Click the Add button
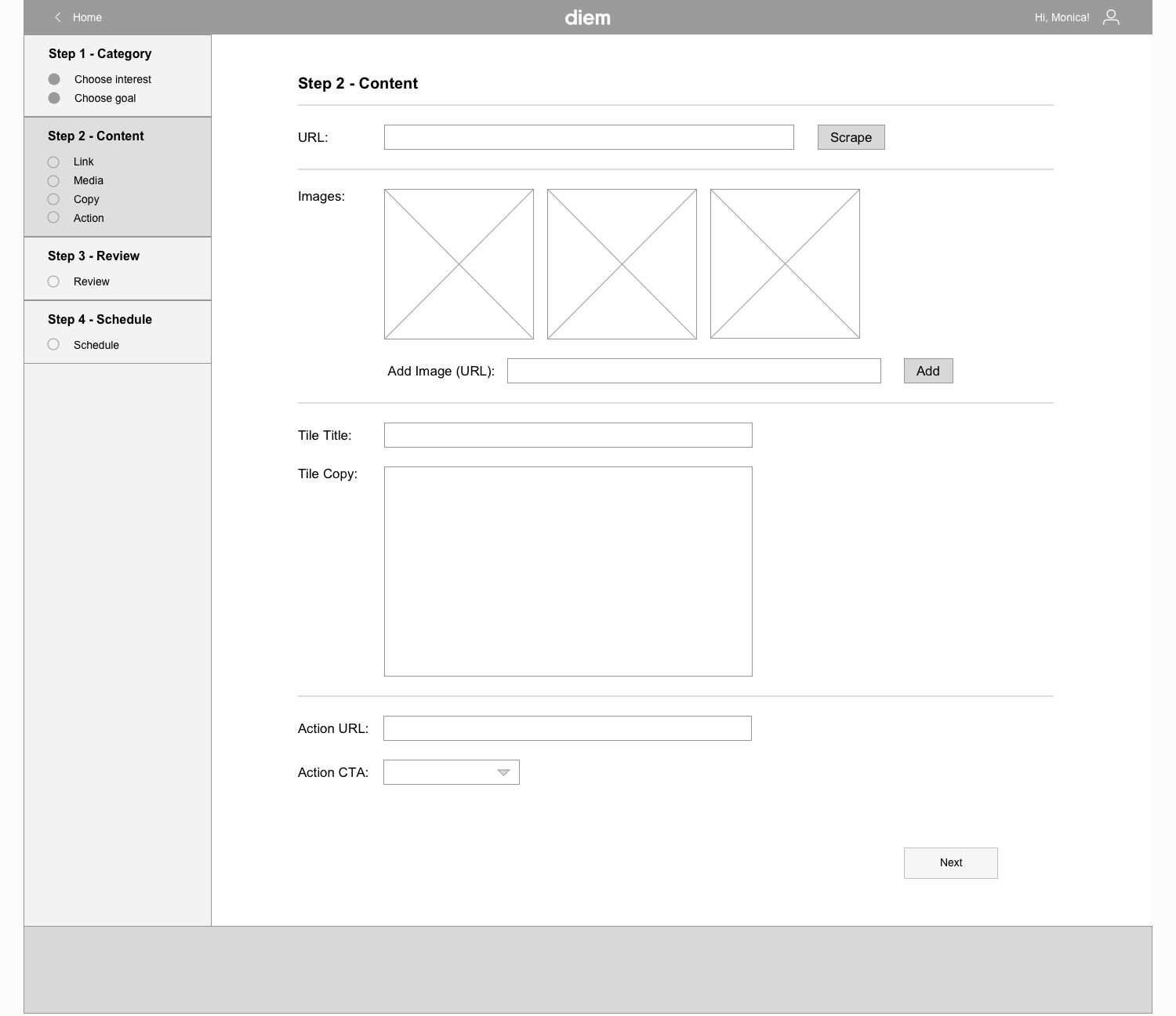 (x=928, y=371)
